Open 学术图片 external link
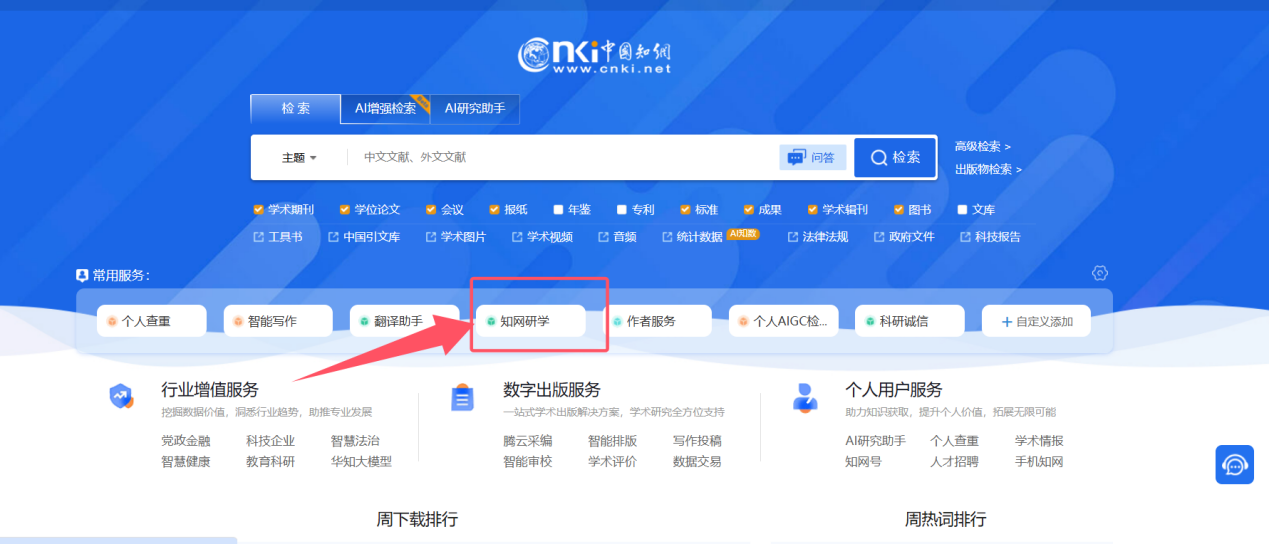The image size is (1269, 544). point(456,237)
